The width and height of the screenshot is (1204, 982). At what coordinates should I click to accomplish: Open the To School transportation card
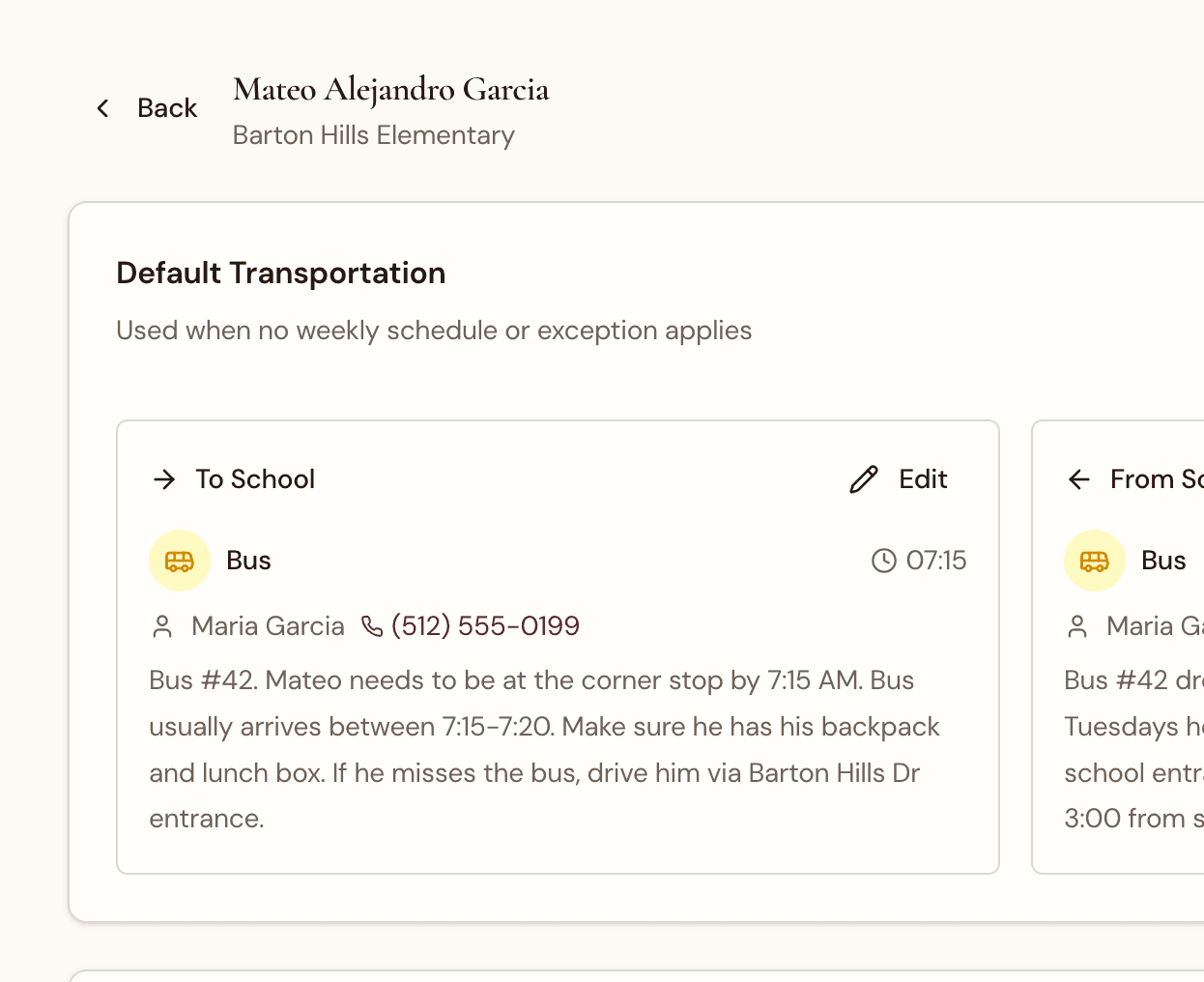pyautogui.click(x=558, y=646)
